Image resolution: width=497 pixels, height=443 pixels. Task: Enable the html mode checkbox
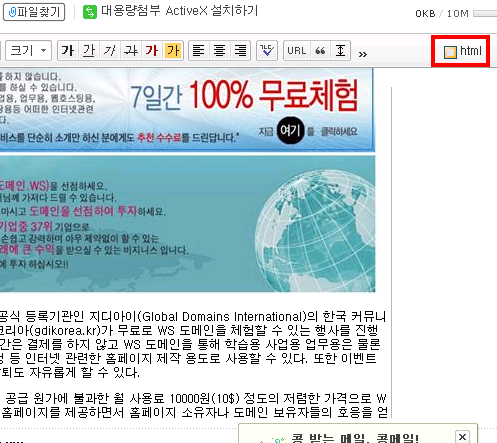(x=450, y=52)
